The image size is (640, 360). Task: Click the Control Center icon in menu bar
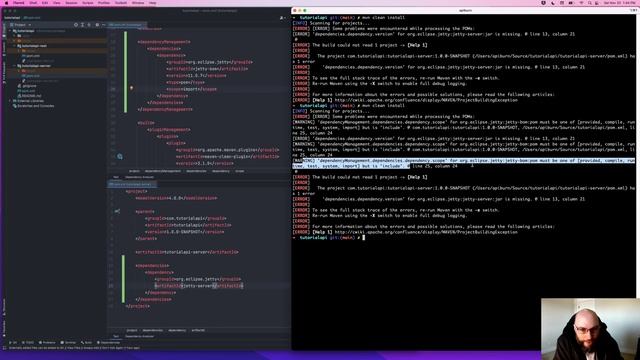click(597, 3)
